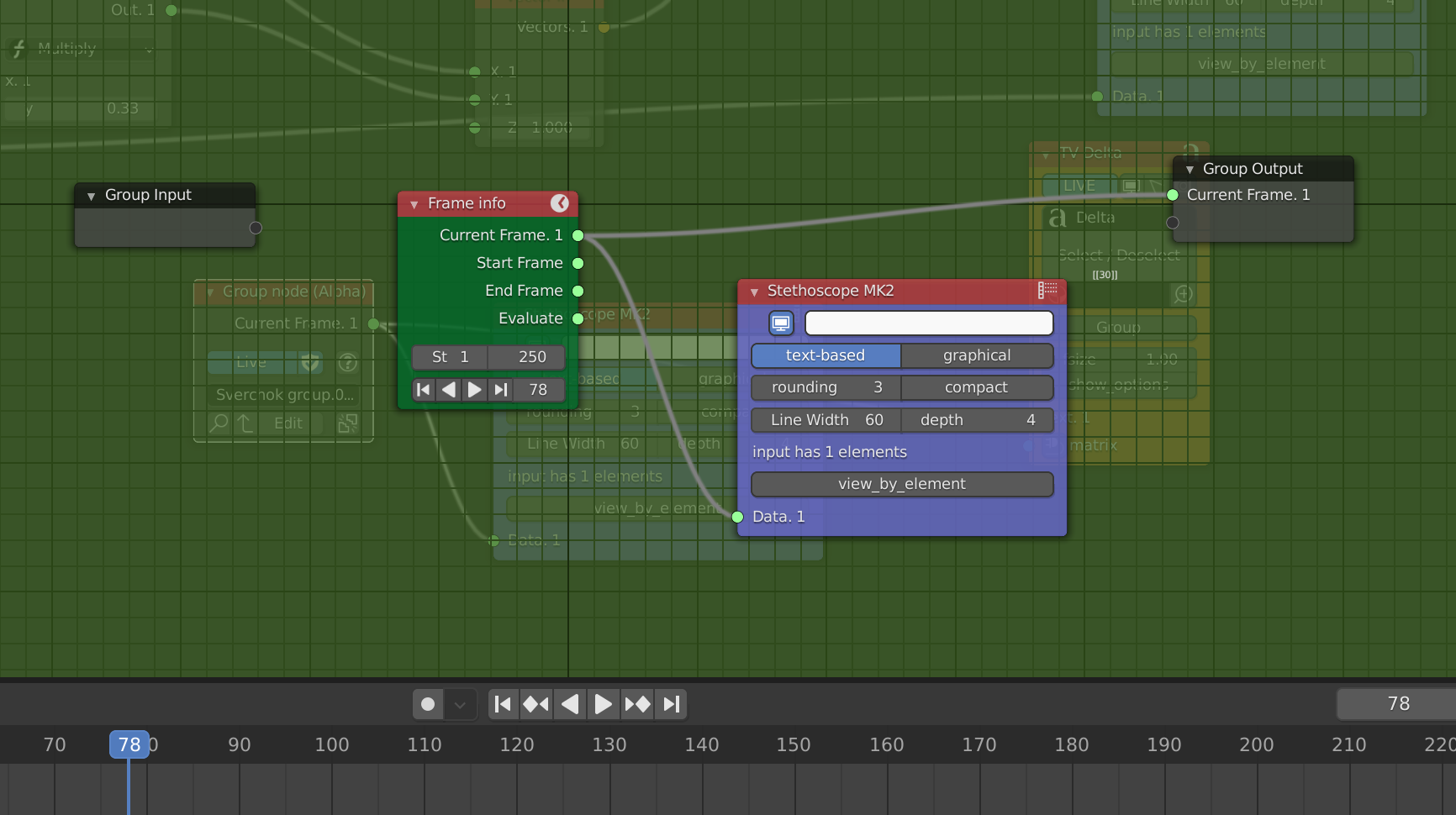This screenshot has width=1456, height=815.
Task: Click frame 200 label on timeline ruler
Action: point(1257,744)
